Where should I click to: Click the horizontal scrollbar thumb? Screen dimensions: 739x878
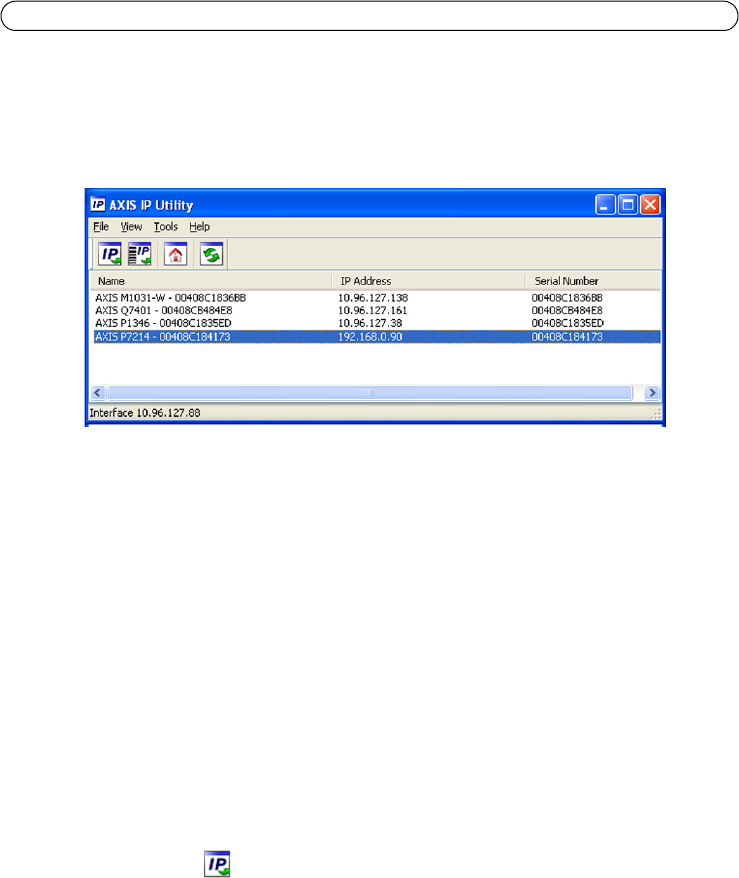370,393
